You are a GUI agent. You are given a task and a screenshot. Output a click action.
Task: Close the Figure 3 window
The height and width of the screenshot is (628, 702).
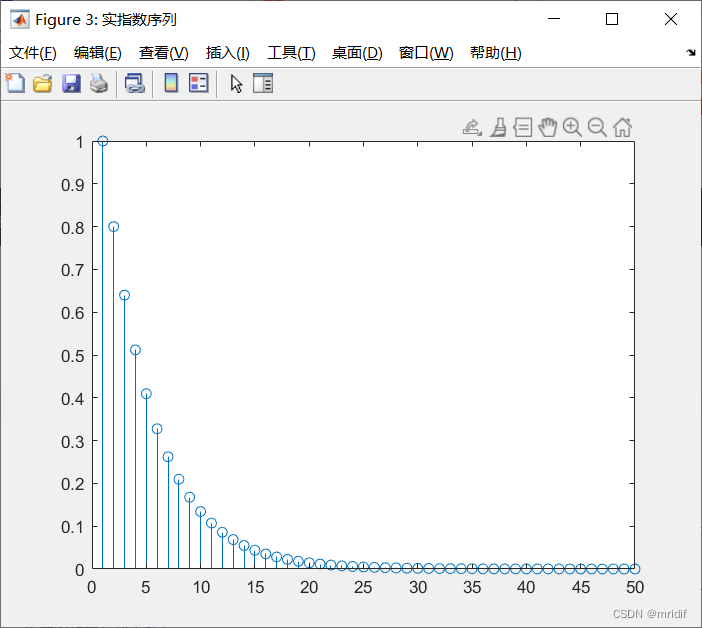tap(671, 19)
